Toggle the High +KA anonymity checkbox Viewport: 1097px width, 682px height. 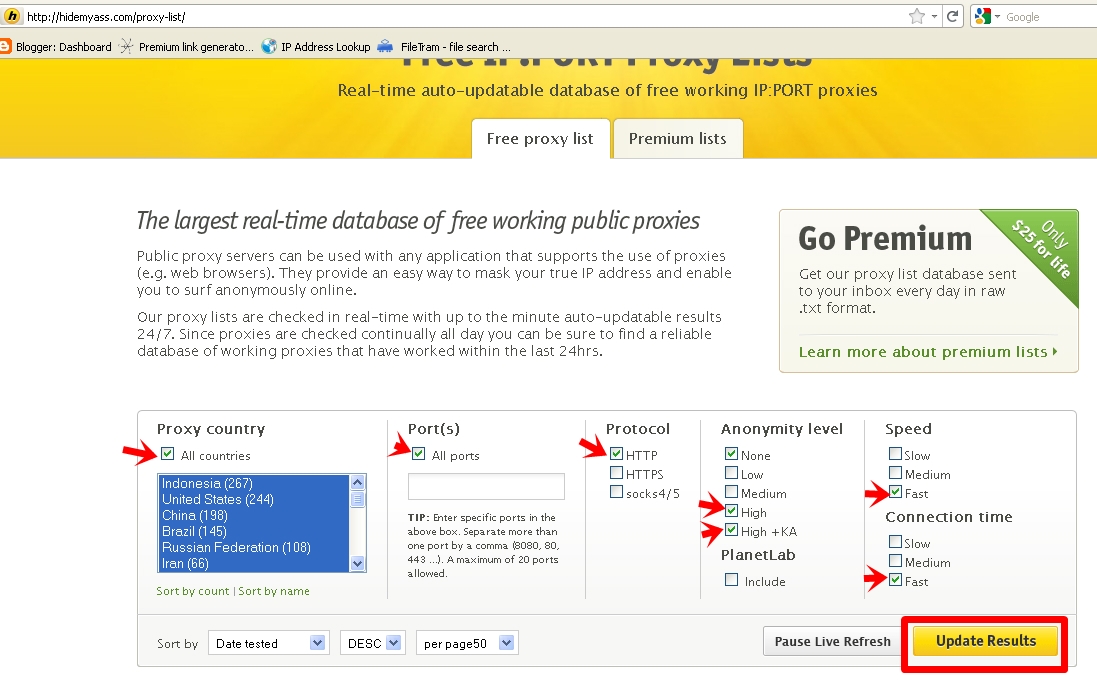pos(732,530)
